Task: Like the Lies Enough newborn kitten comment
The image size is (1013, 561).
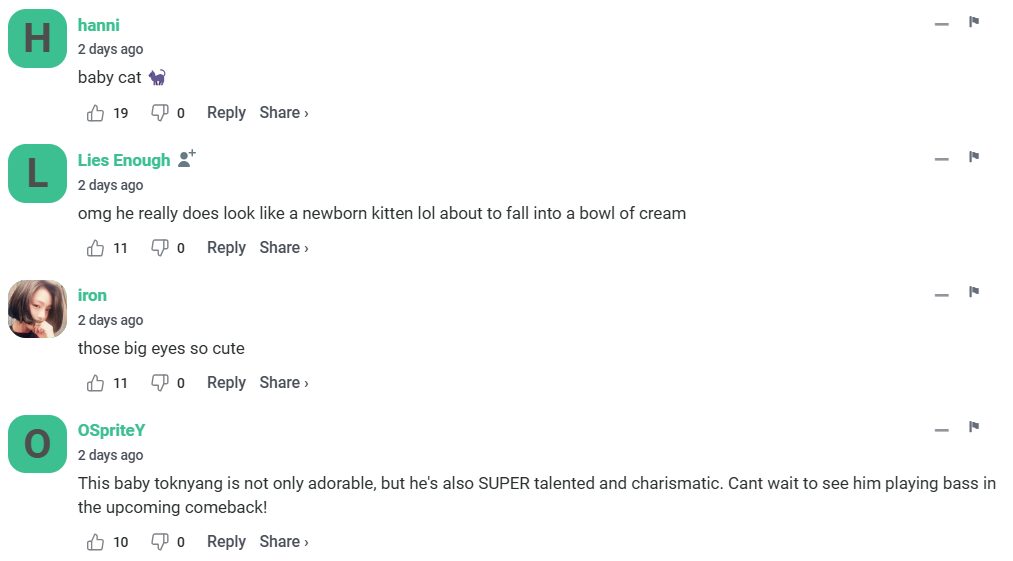Action: pos(96,248)
